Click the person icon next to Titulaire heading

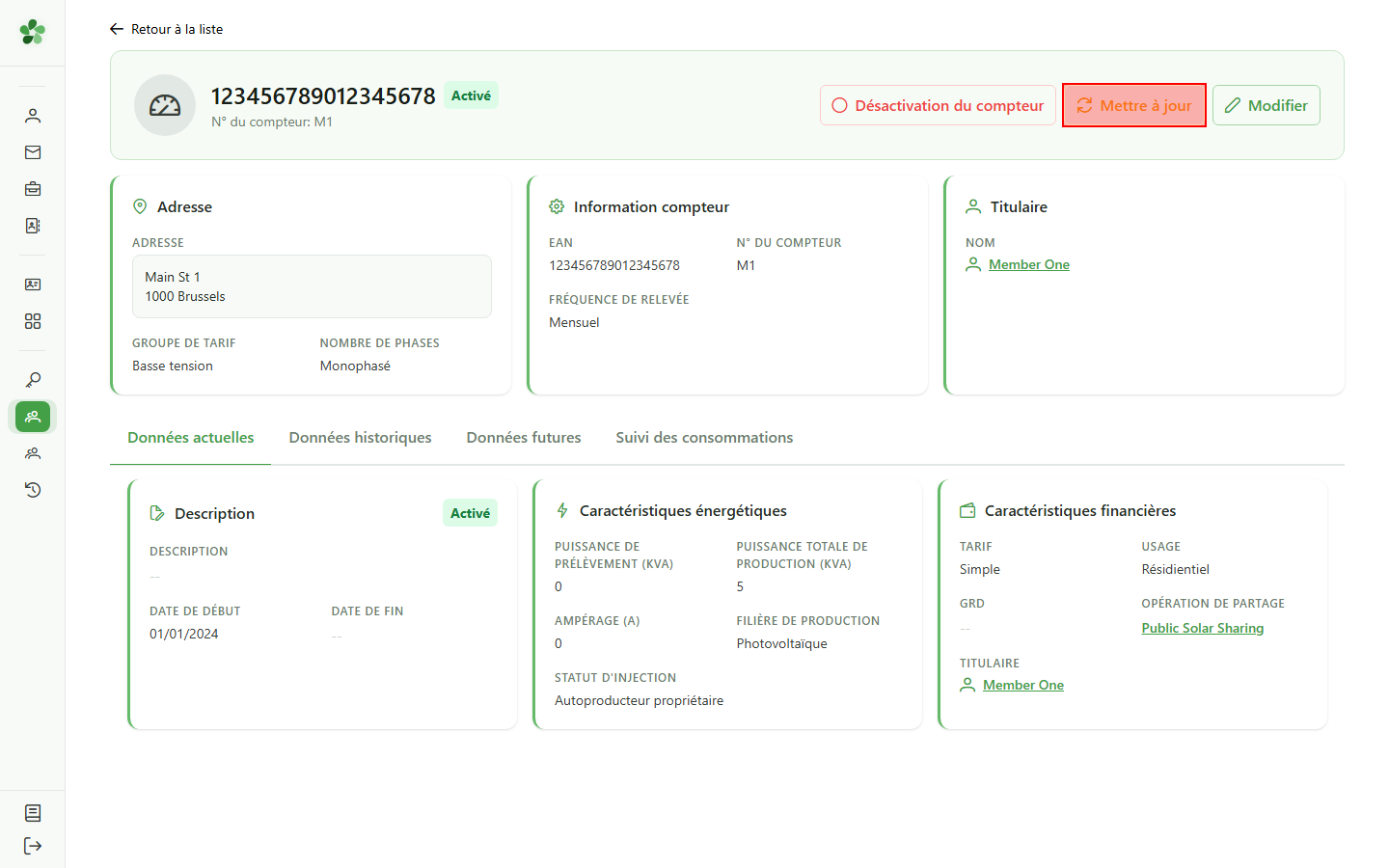[973, 206]
